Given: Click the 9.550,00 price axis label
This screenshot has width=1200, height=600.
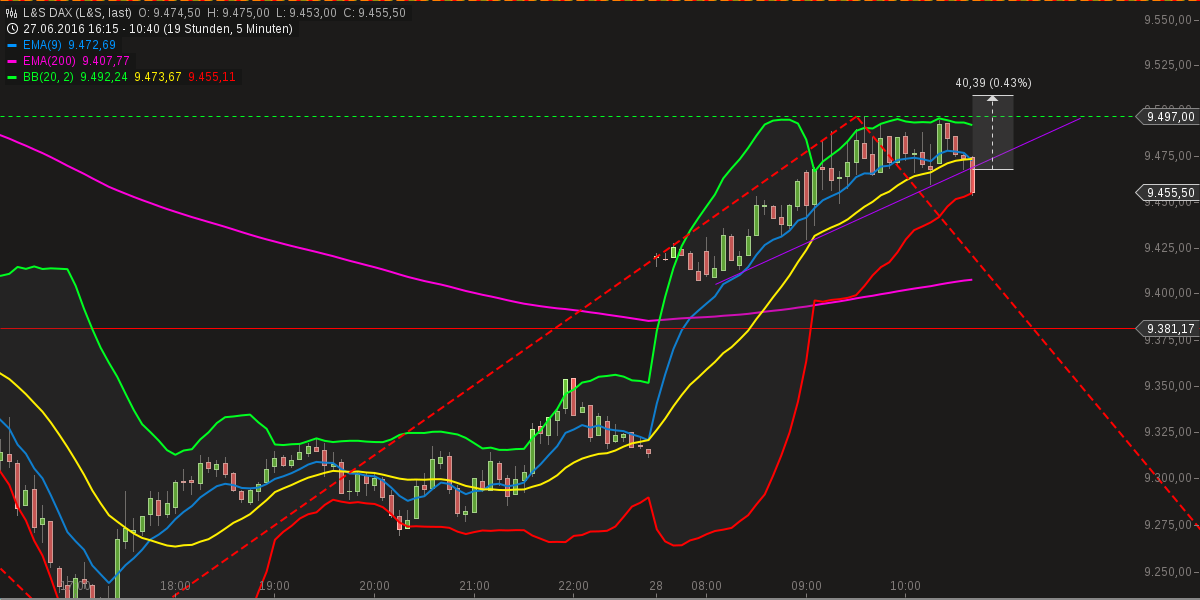Looking at the screenshot, I should [1170, 20].
